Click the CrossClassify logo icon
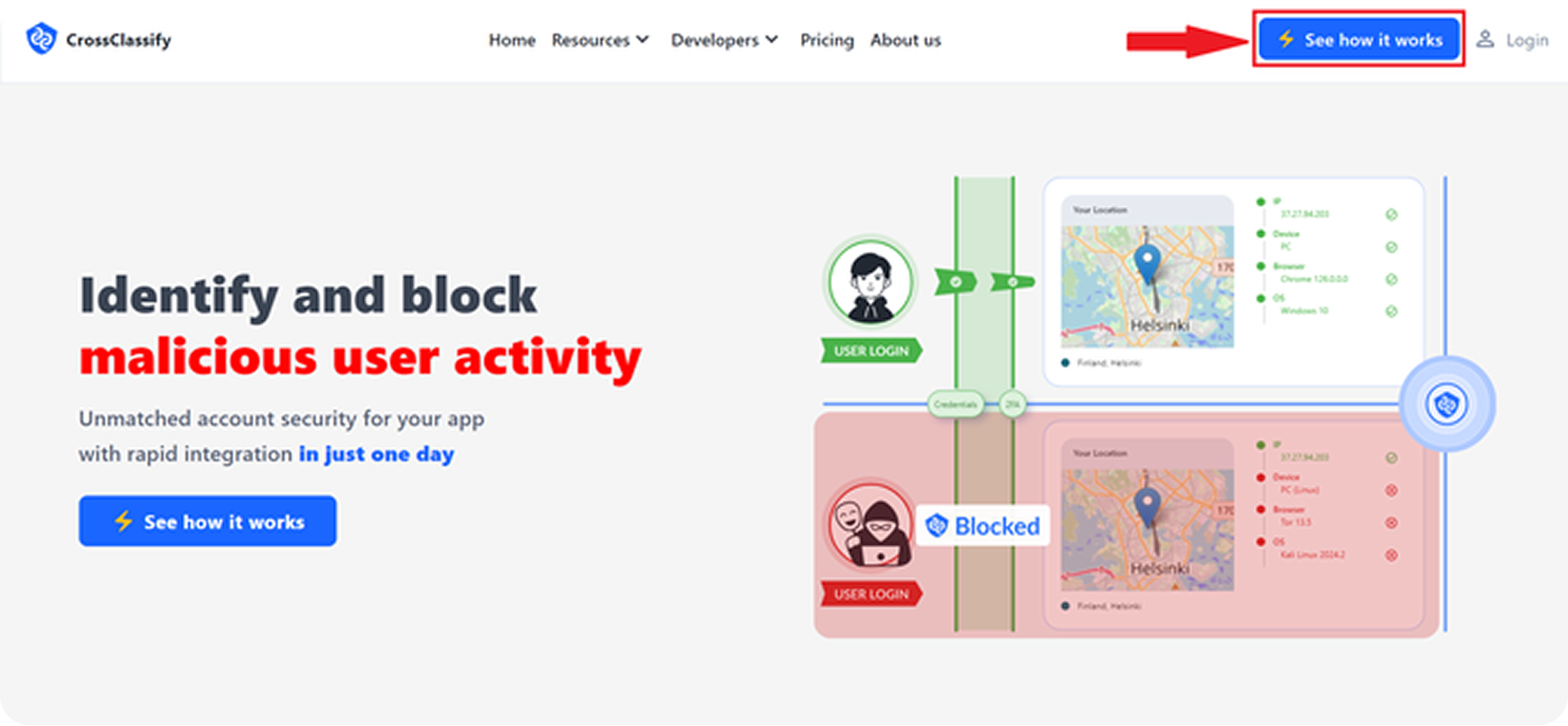Screen dimensions: 1568x726 (x=44, y=40)
